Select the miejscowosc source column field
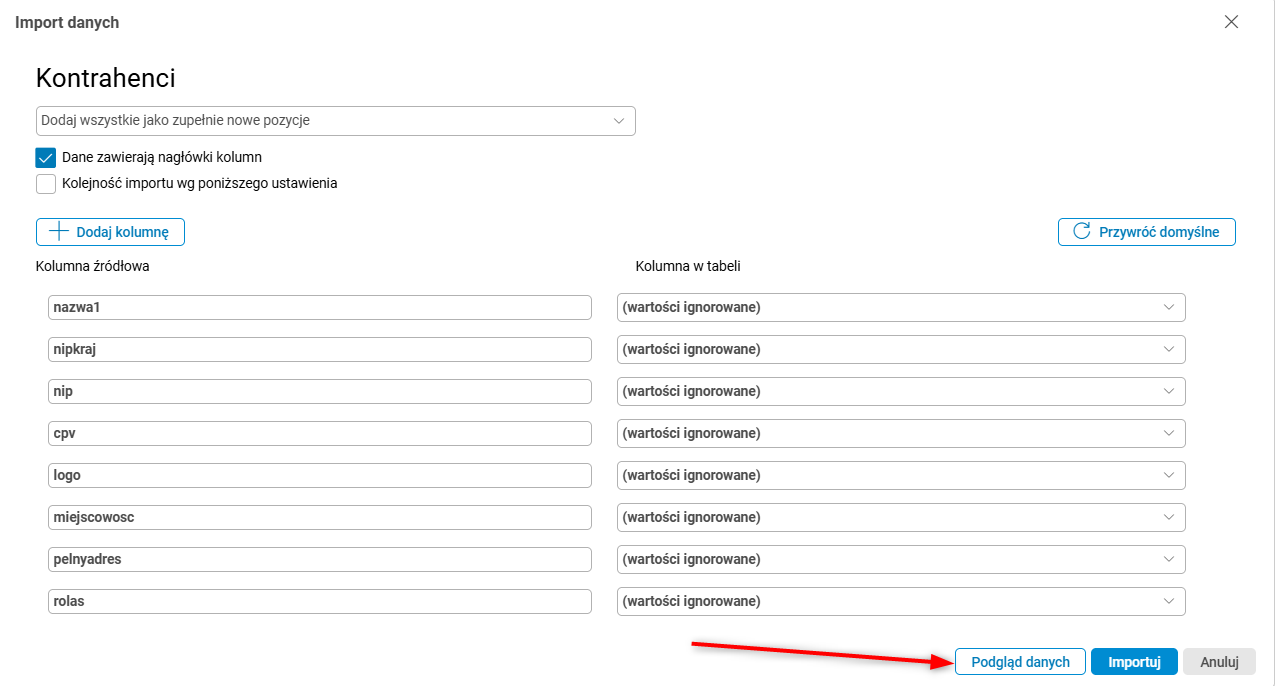 click(x=319, y=518)
